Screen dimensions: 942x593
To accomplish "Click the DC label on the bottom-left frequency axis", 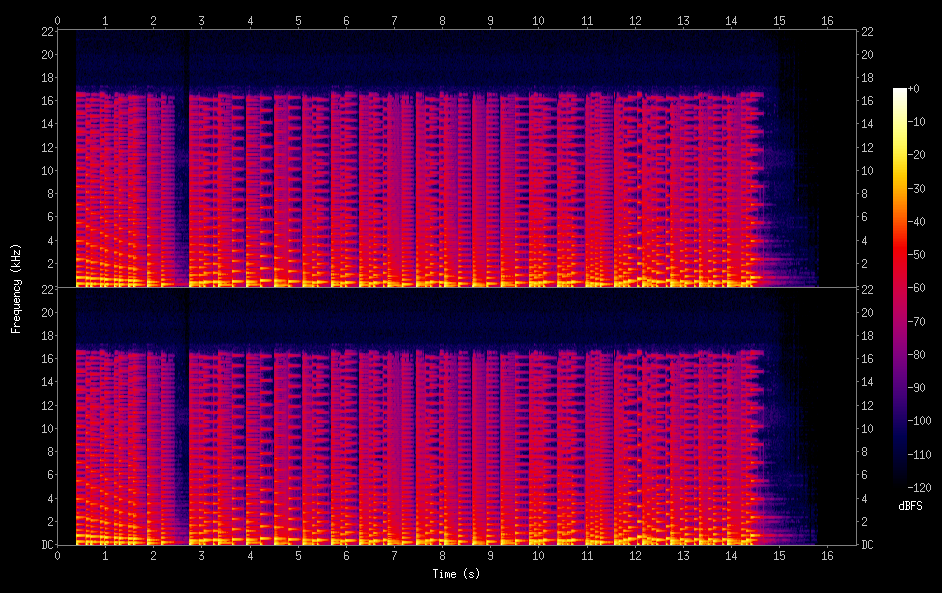I will (45, 545).
